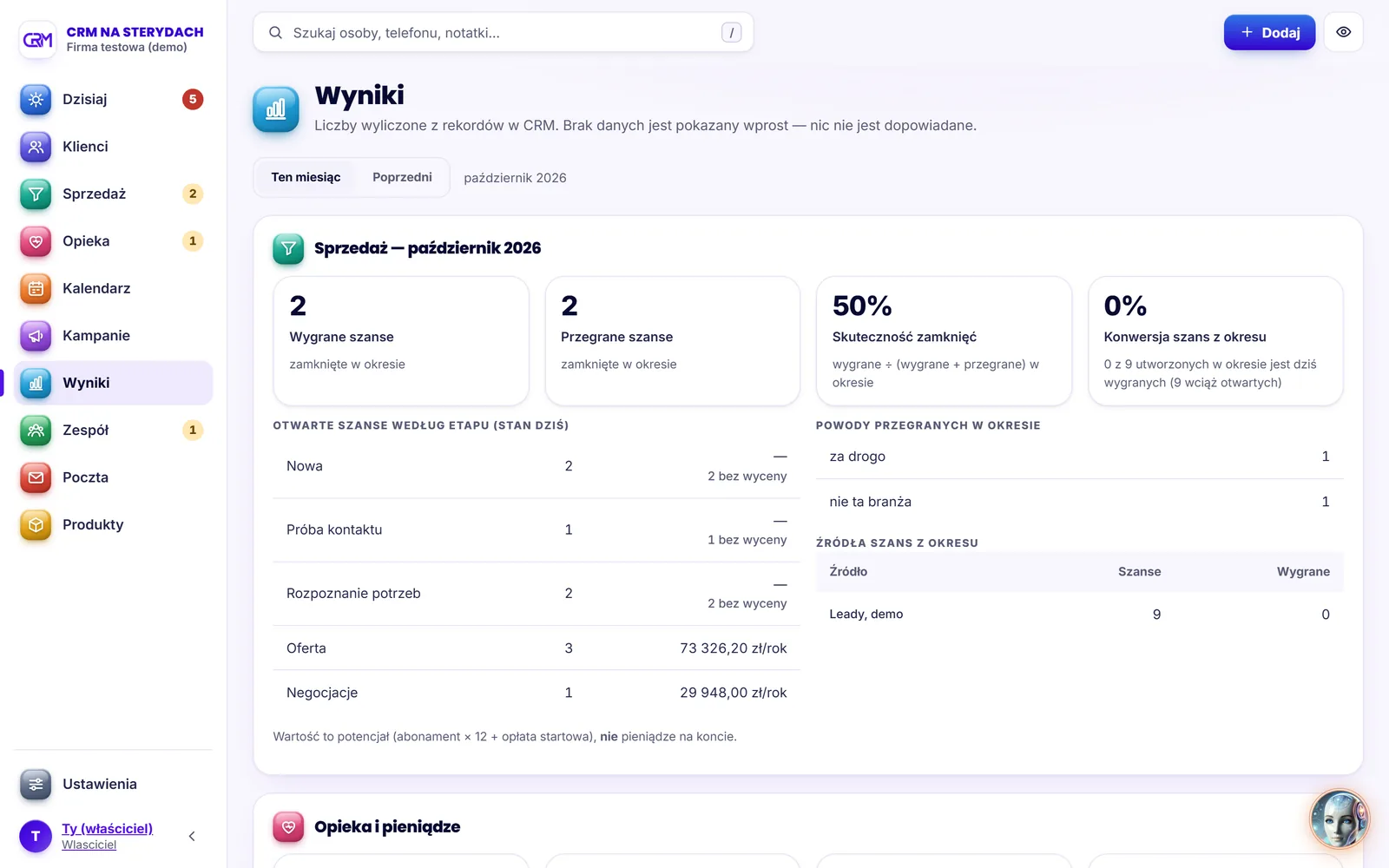Click the search field Szukaj osoby
This screenshot has width=1389, height=868.
coord(504,32)
